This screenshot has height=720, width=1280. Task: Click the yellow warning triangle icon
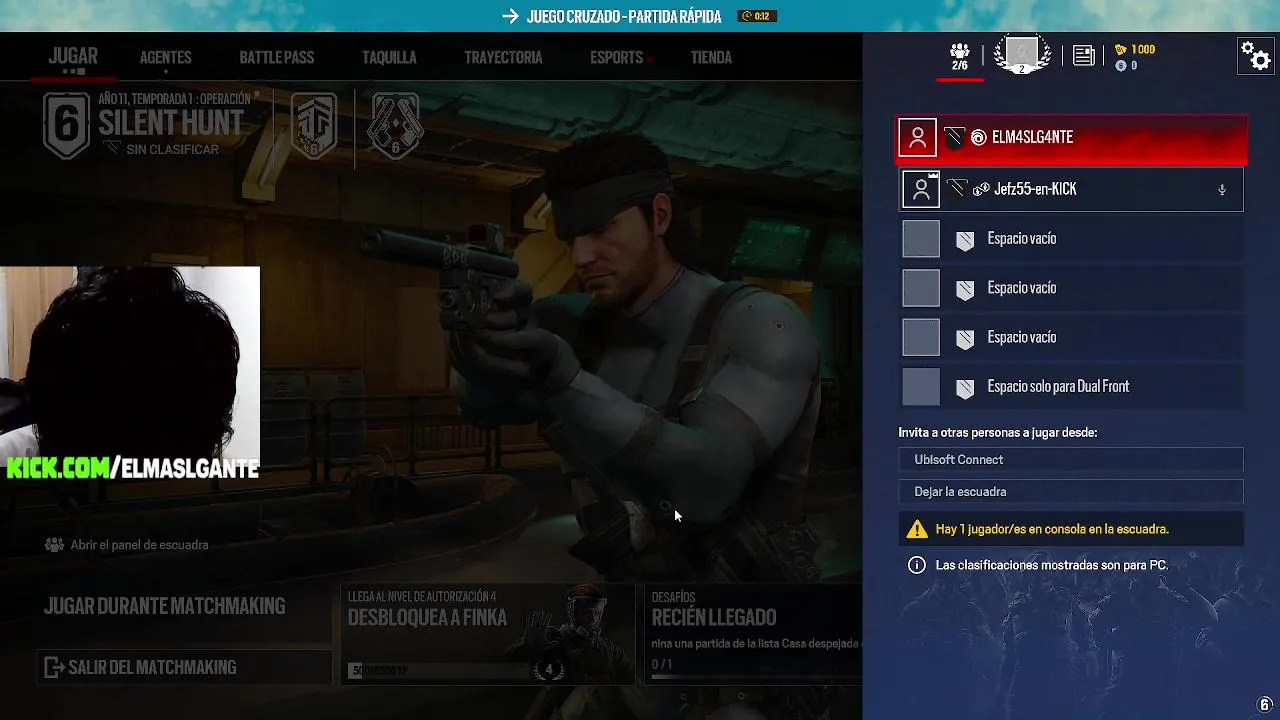917,529
